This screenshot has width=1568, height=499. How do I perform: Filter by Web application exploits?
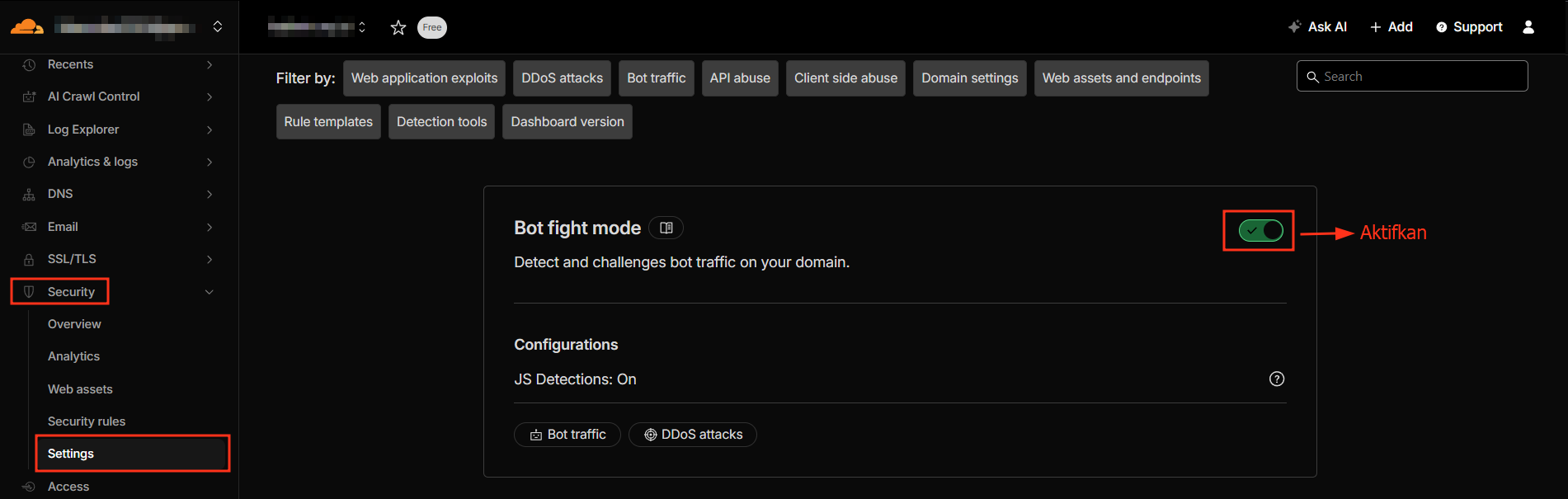(424, 78)
